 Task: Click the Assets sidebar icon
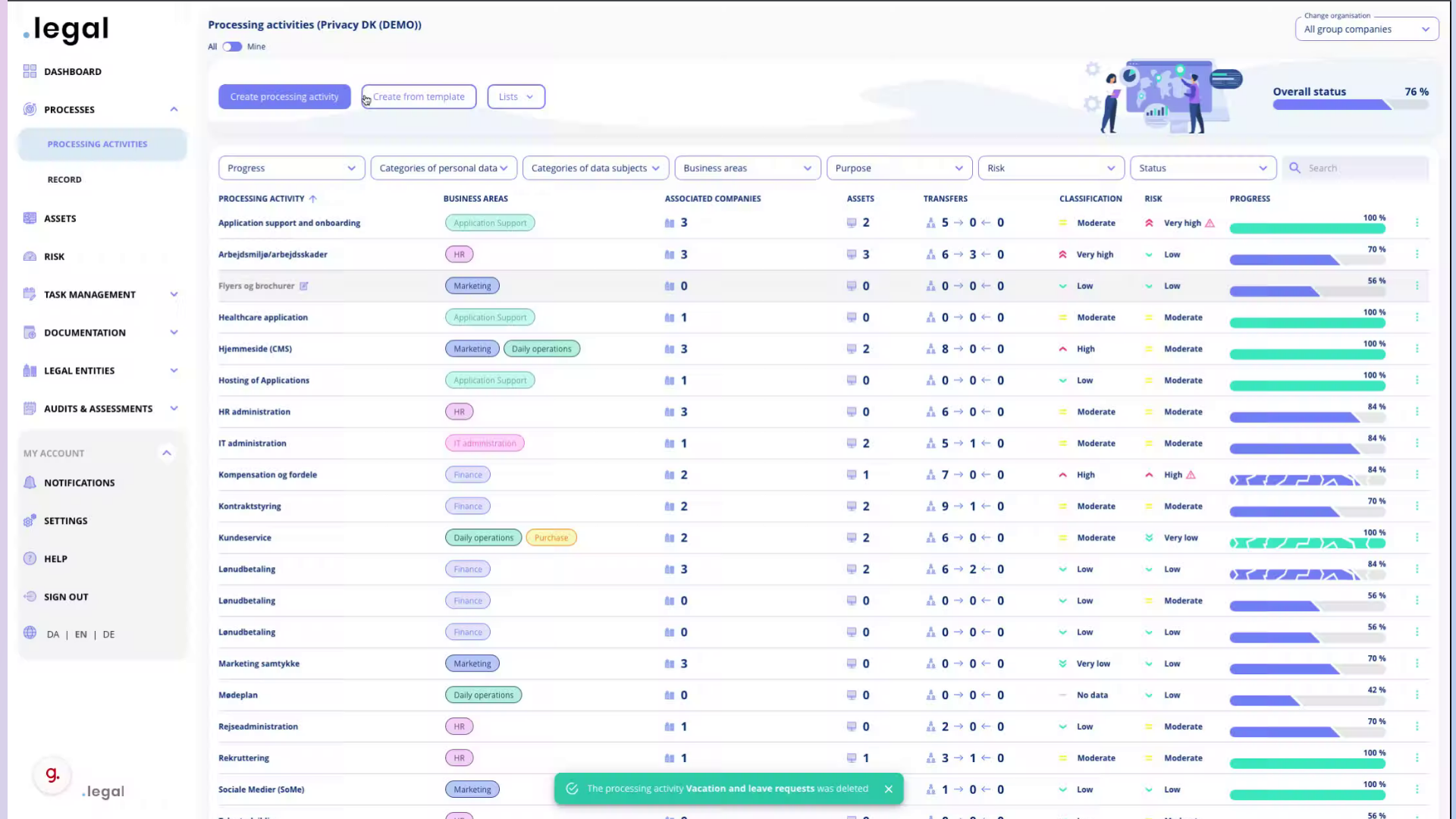pos(30,218)
